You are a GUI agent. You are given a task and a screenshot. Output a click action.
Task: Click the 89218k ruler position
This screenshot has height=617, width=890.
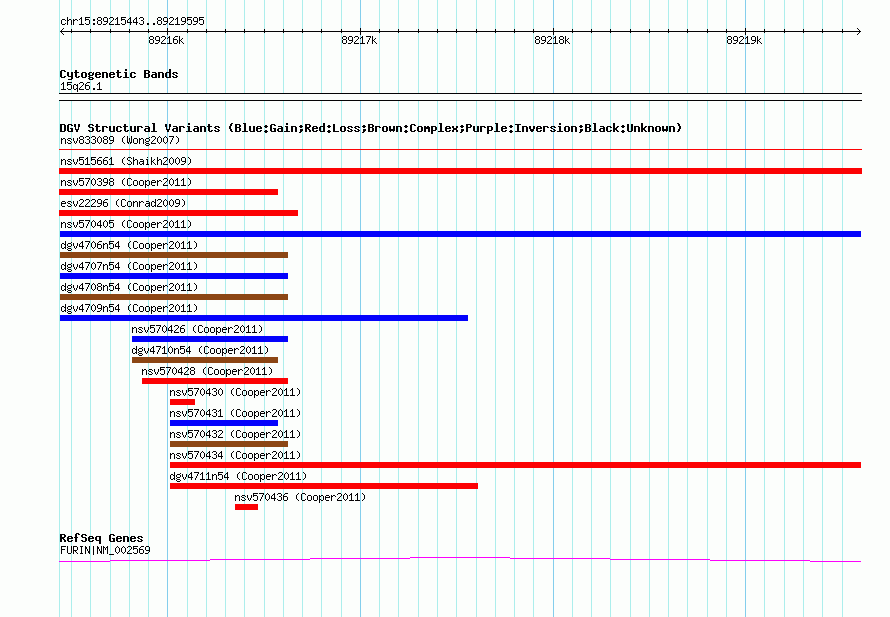coord(552,40)
